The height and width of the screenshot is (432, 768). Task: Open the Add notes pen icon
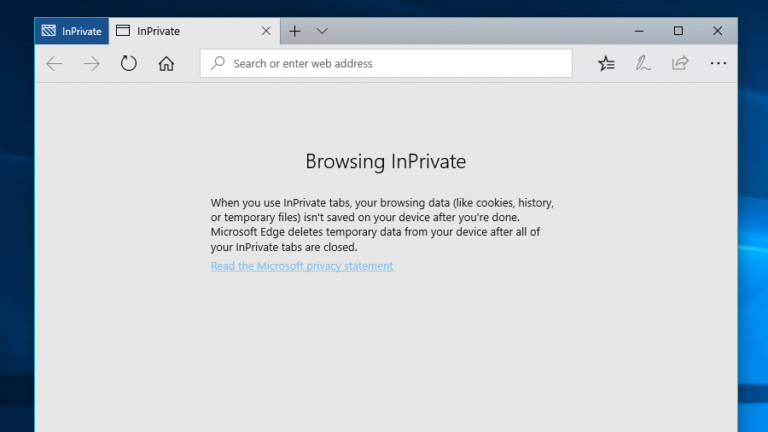pyautogui.click(x=643, y=63)
